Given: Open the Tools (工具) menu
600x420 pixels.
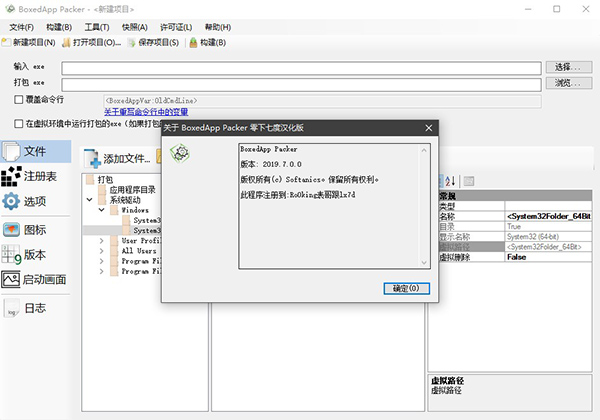Looking at the screenshot, I should coord(97,27).
